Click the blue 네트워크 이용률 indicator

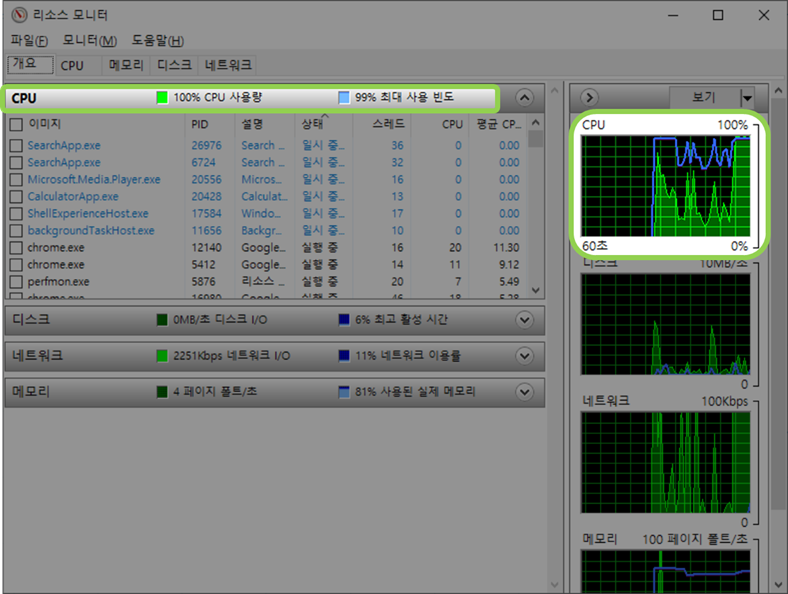tap(344, 356)
